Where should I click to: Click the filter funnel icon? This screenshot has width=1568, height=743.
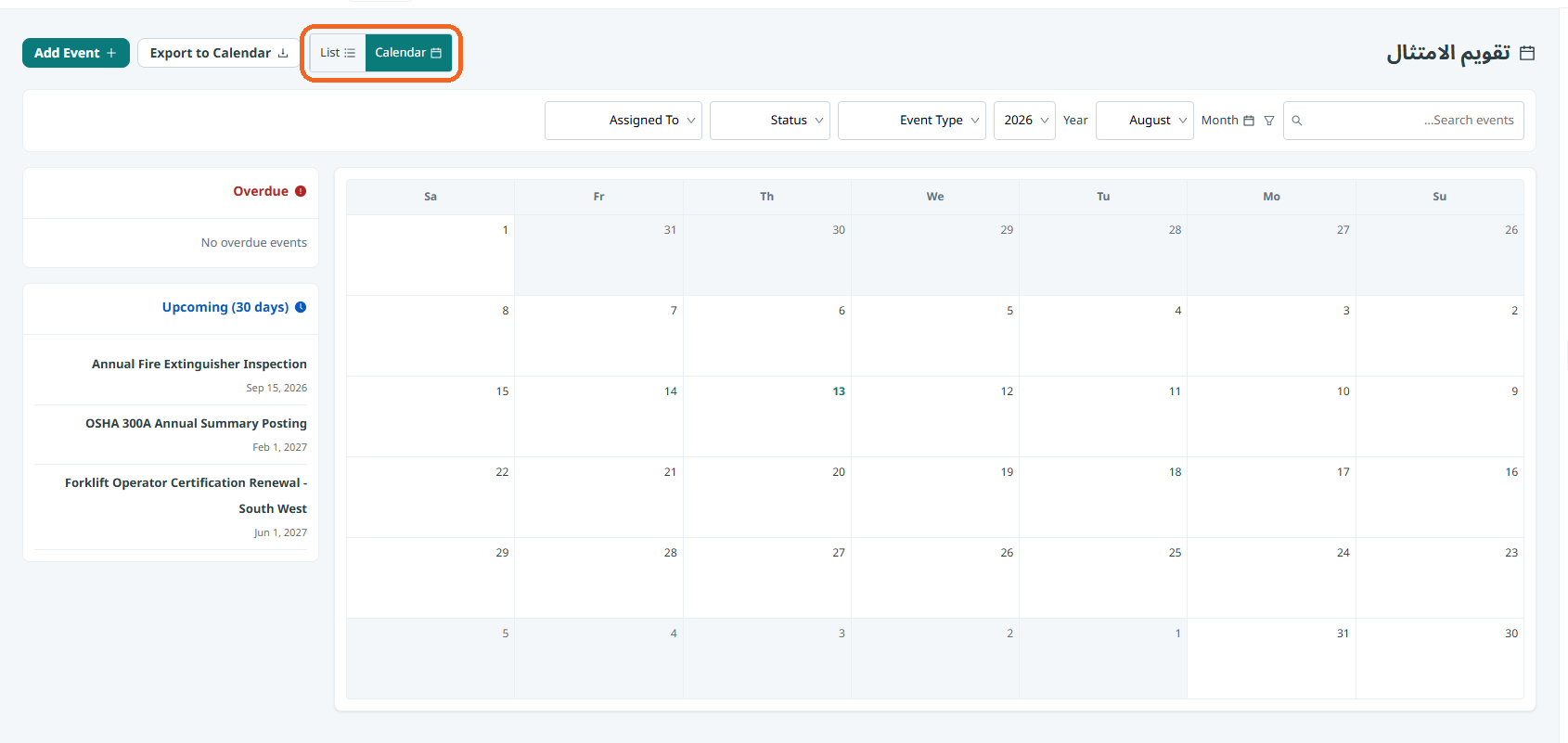click(1269, 121)
